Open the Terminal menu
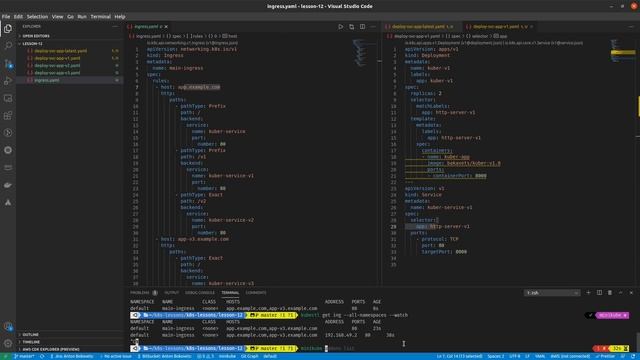640x360 pixels. click(100, 17)
